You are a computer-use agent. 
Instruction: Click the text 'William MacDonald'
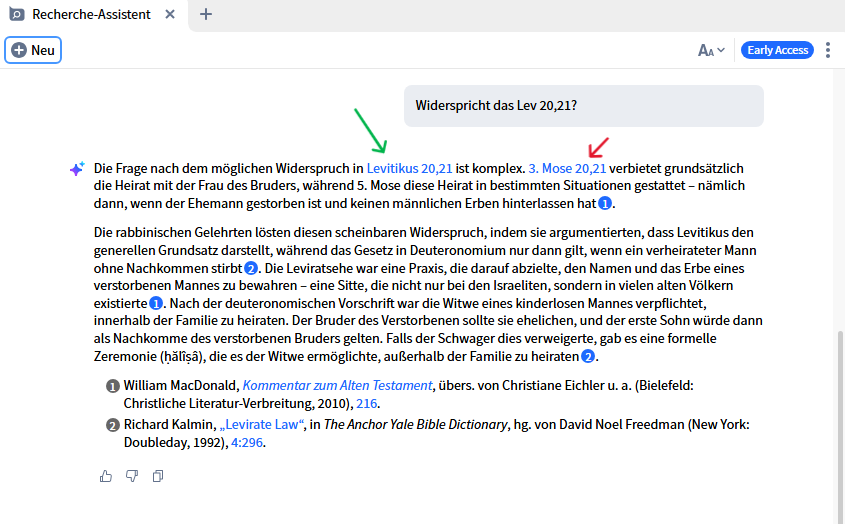pos(181,385)
